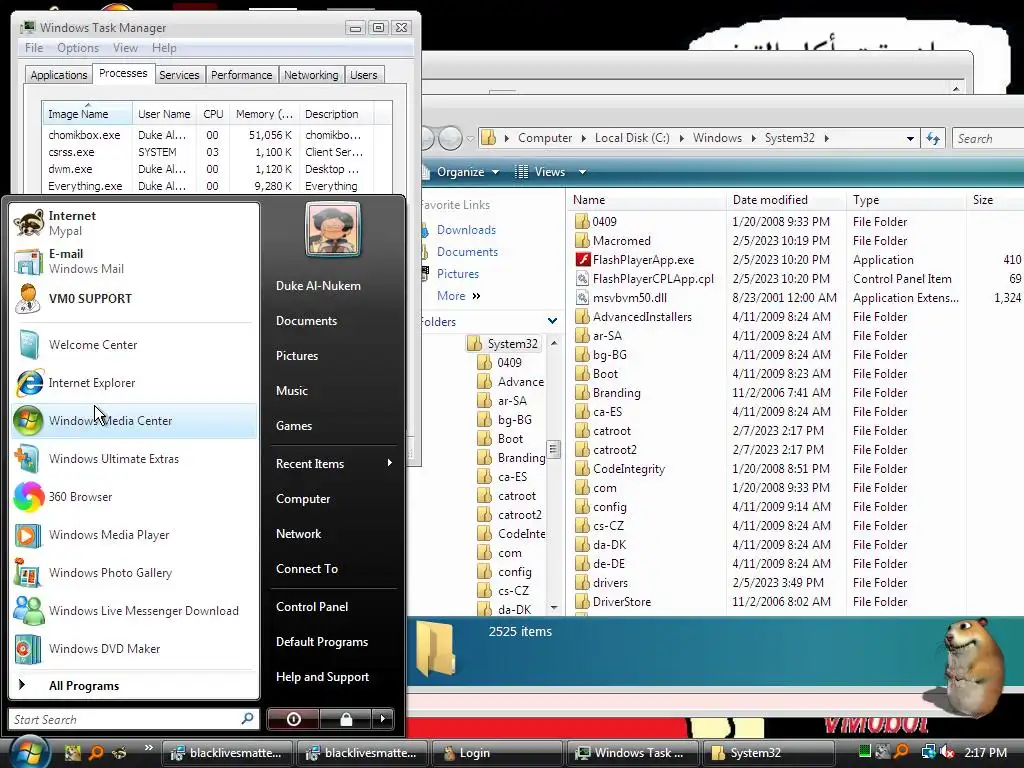Image resolution: width=1024 pixels, height=768 pixels.
Task: Open shutdown options arrow
Action: (x=383, y=719)
